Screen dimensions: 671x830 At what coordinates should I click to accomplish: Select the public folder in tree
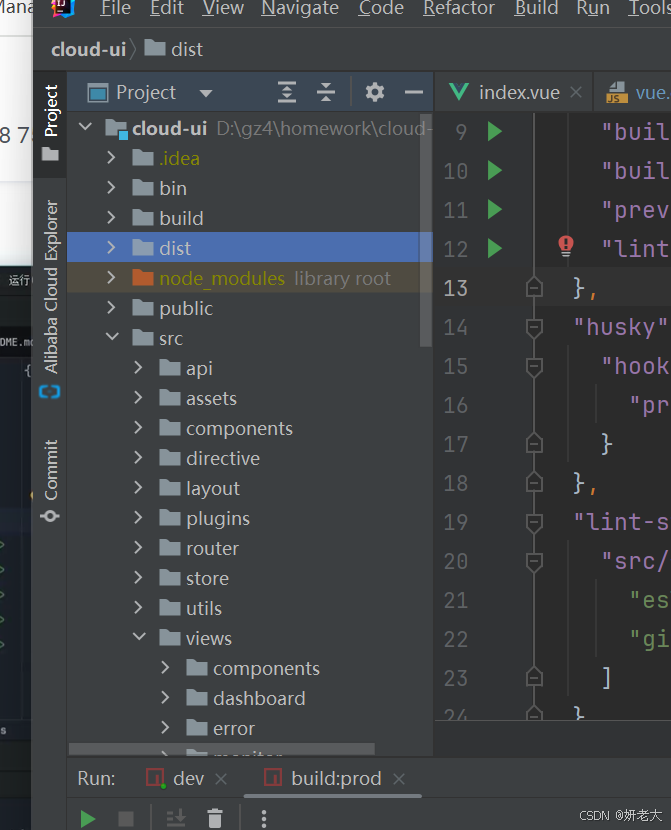(x=250, y=308)
